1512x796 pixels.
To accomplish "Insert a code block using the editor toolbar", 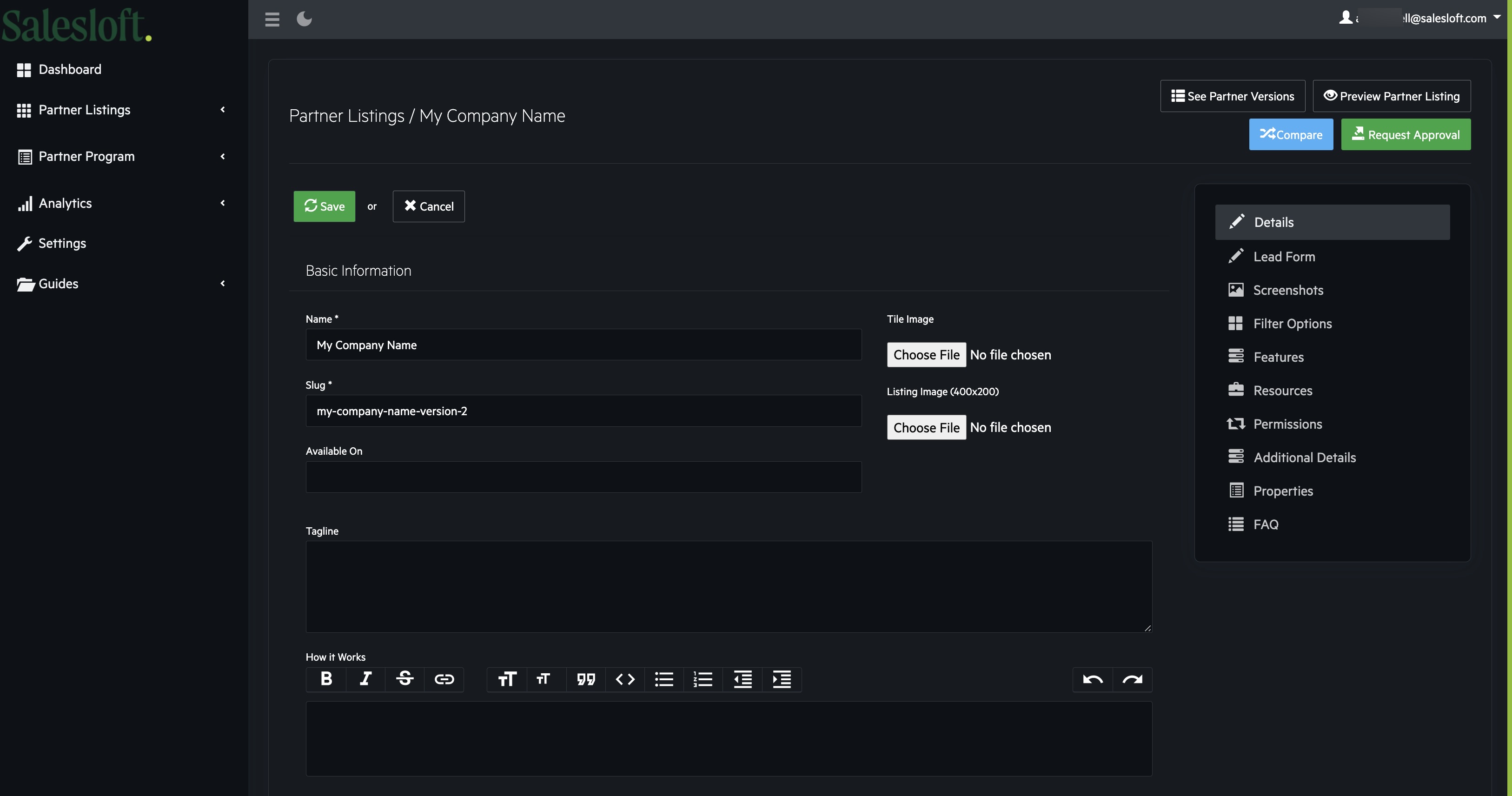I will [x=624, y=679].
